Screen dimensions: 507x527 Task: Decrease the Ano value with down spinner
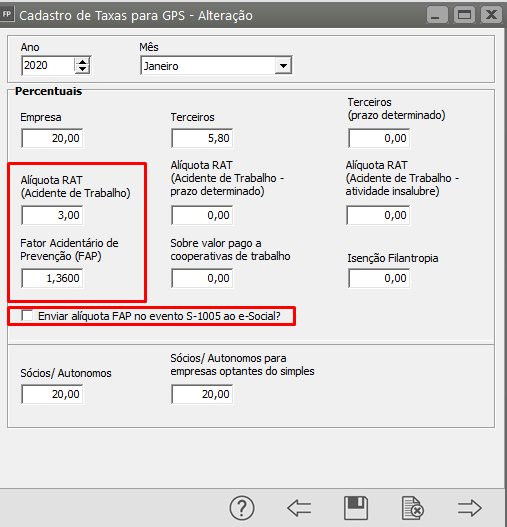(82, 69)
